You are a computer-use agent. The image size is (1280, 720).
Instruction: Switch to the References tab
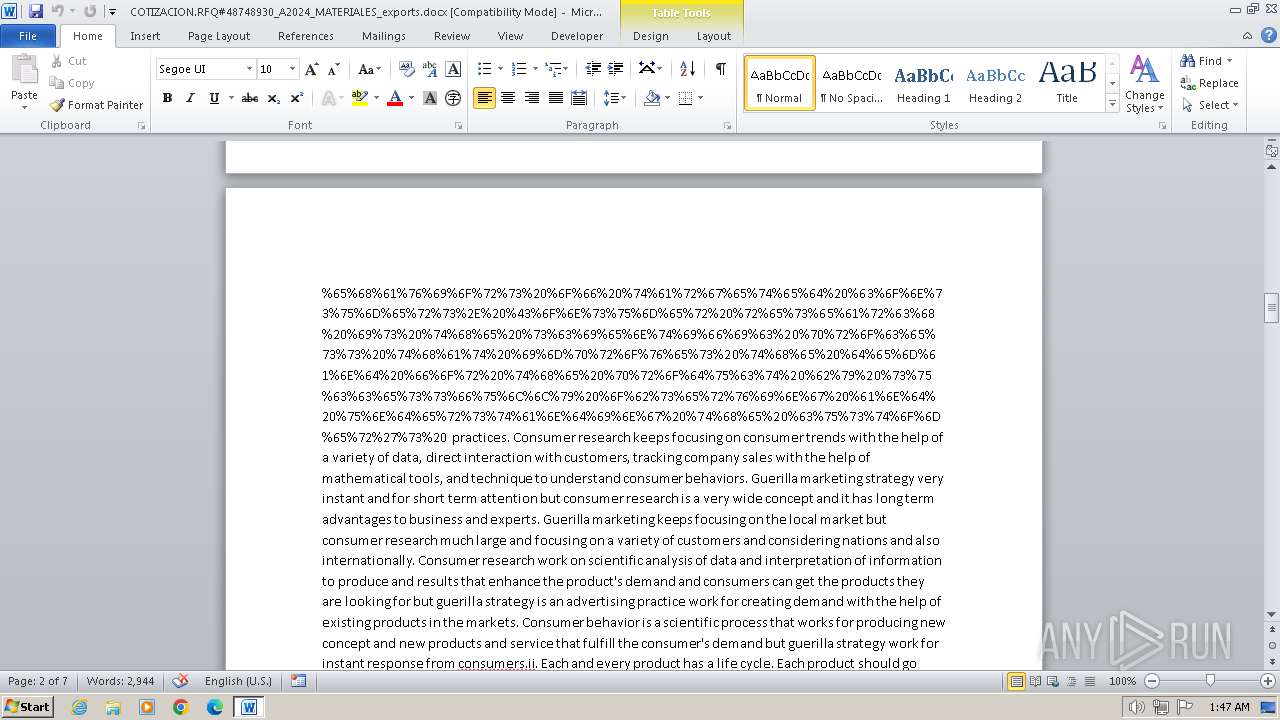tap(306, 36)
